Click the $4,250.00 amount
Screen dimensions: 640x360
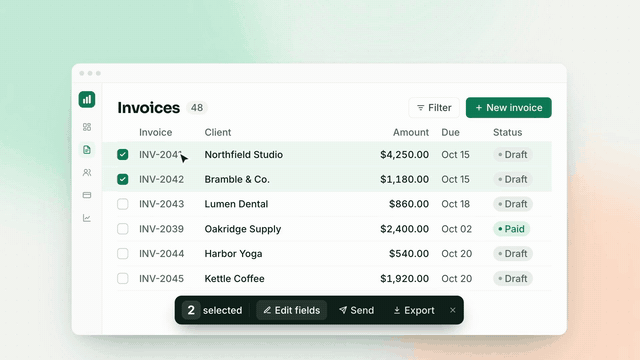click(404, 155)
